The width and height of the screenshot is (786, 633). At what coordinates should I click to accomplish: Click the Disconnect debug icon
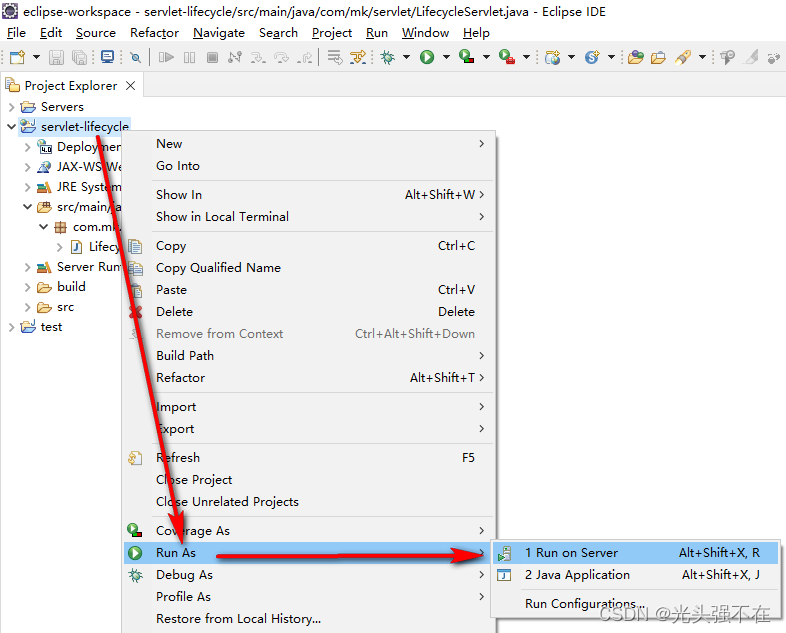click(235, 57)
